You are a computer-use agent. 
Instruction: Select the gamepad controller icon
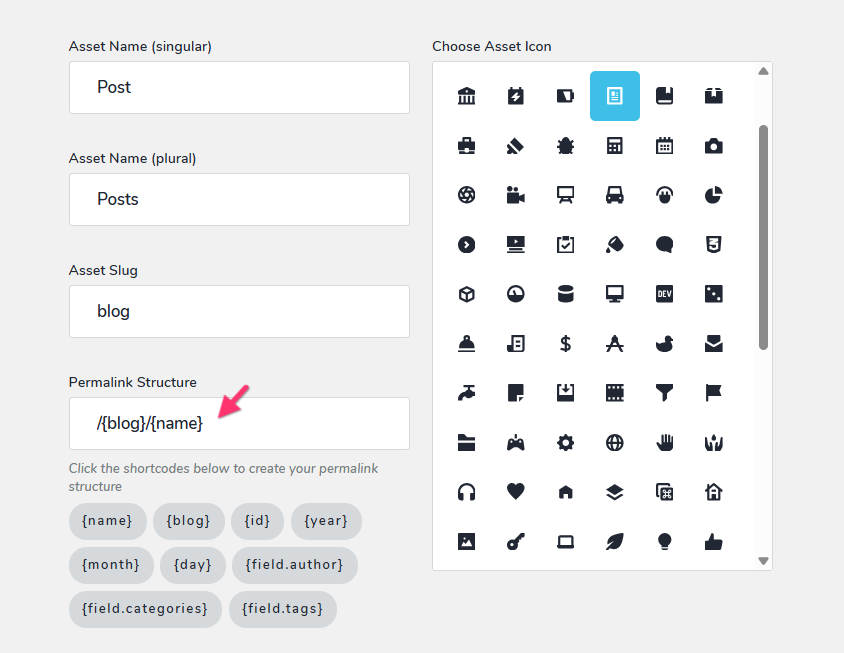point(516,443)
